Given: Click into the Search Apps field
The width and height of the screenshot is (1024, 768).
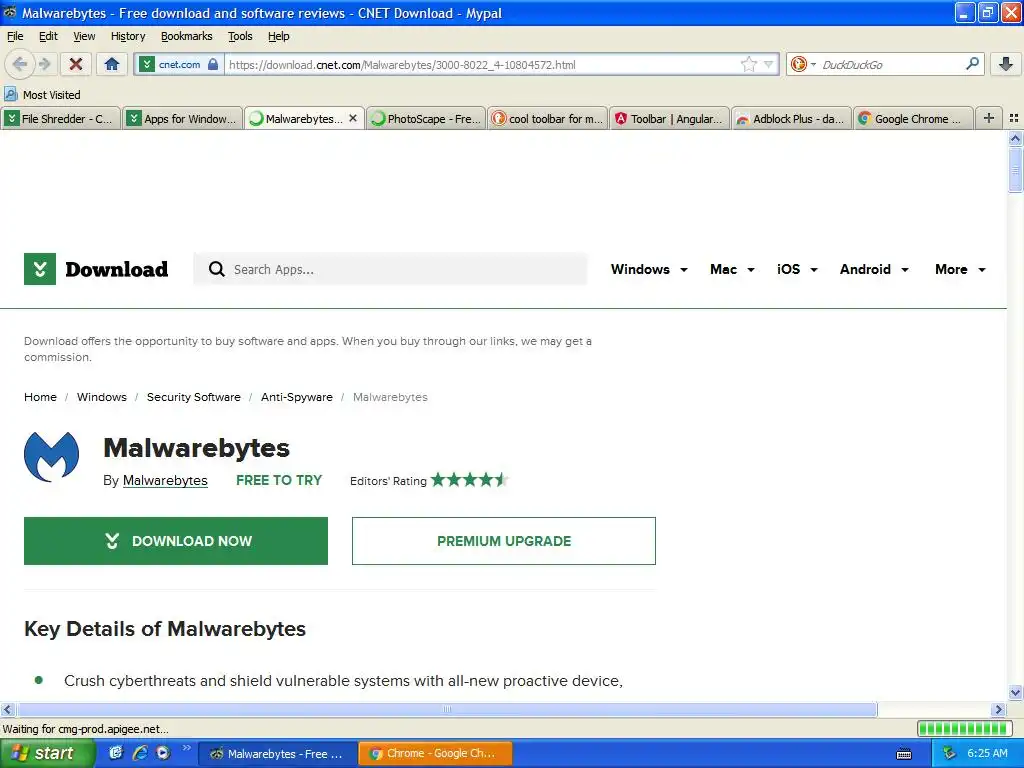Looking at the screenshot, I should click(x=390, y=269).
